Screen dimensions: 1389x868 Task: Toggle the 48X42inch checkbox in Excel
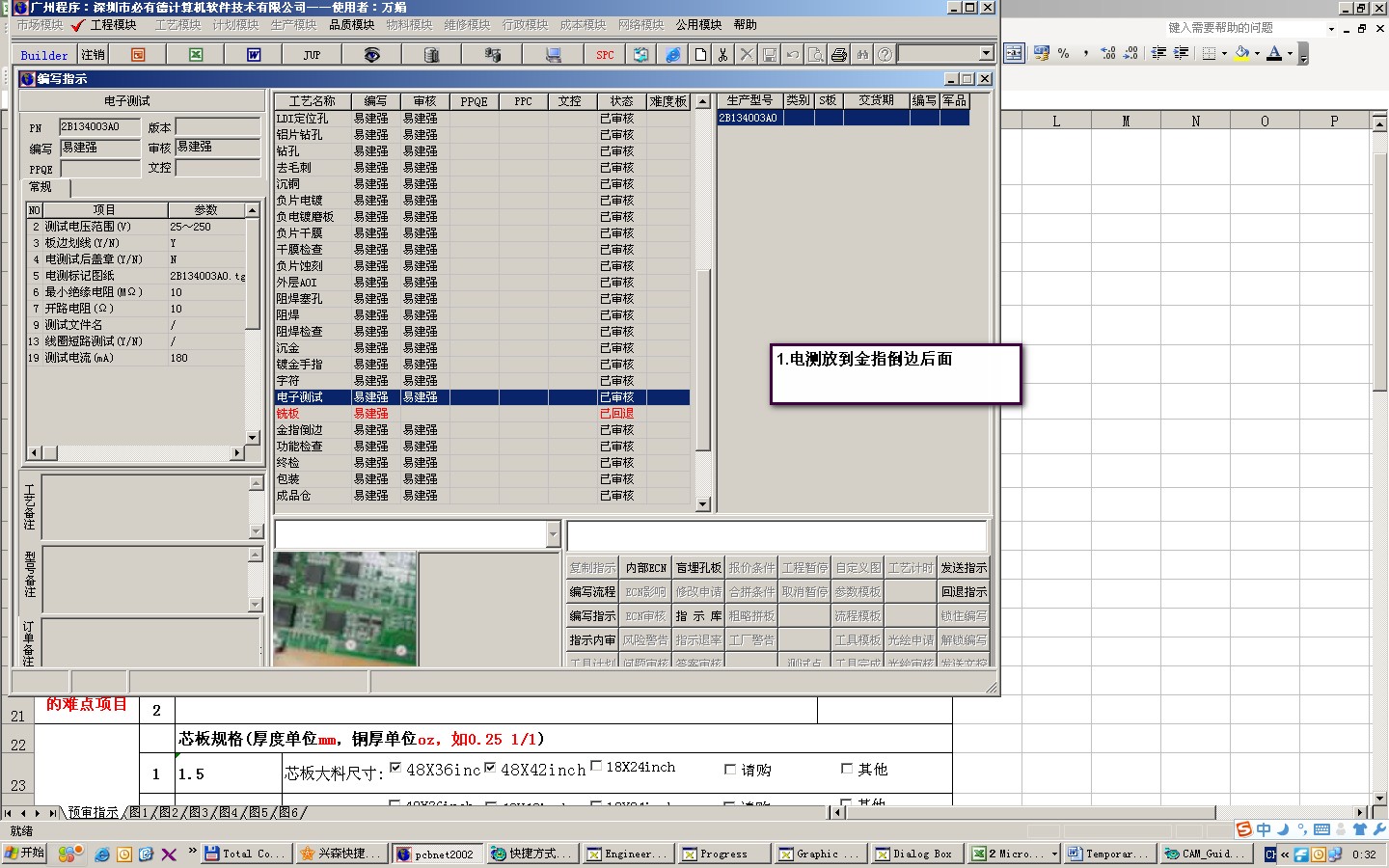tap(490, 768)
